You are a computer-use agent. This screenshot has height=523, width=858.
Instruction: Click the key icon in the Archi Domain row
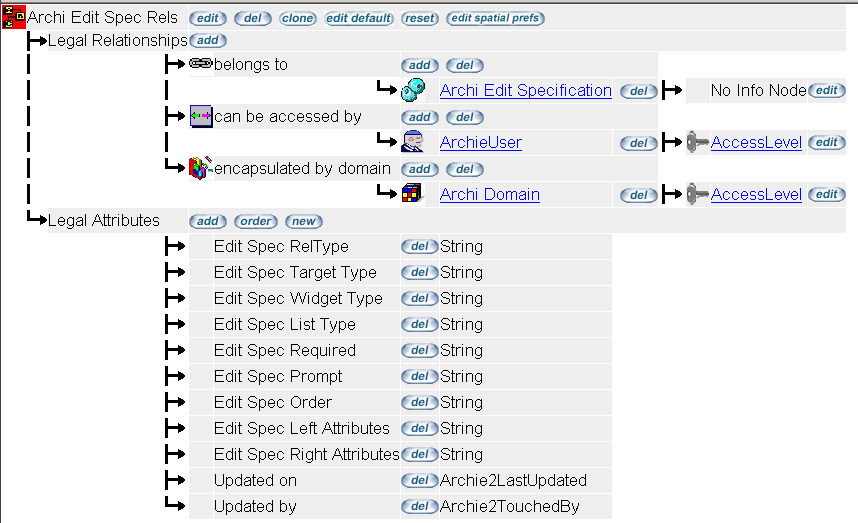pos(698,195)
